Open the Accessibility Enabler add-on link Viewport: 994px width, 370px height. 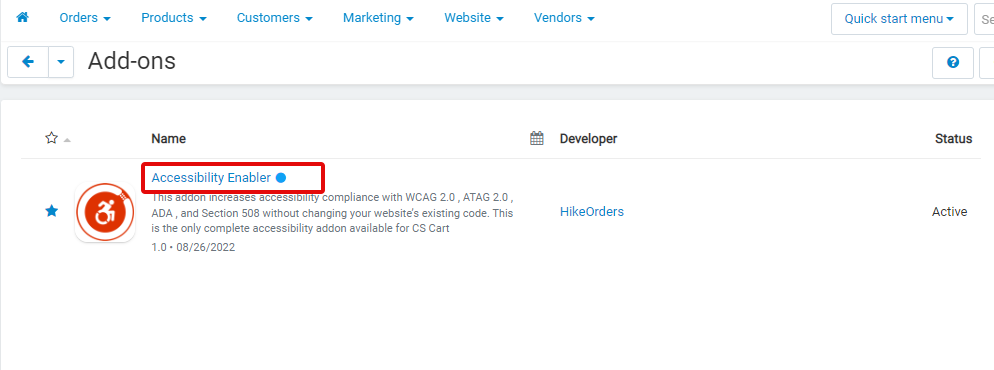click(x=211, y=178)
